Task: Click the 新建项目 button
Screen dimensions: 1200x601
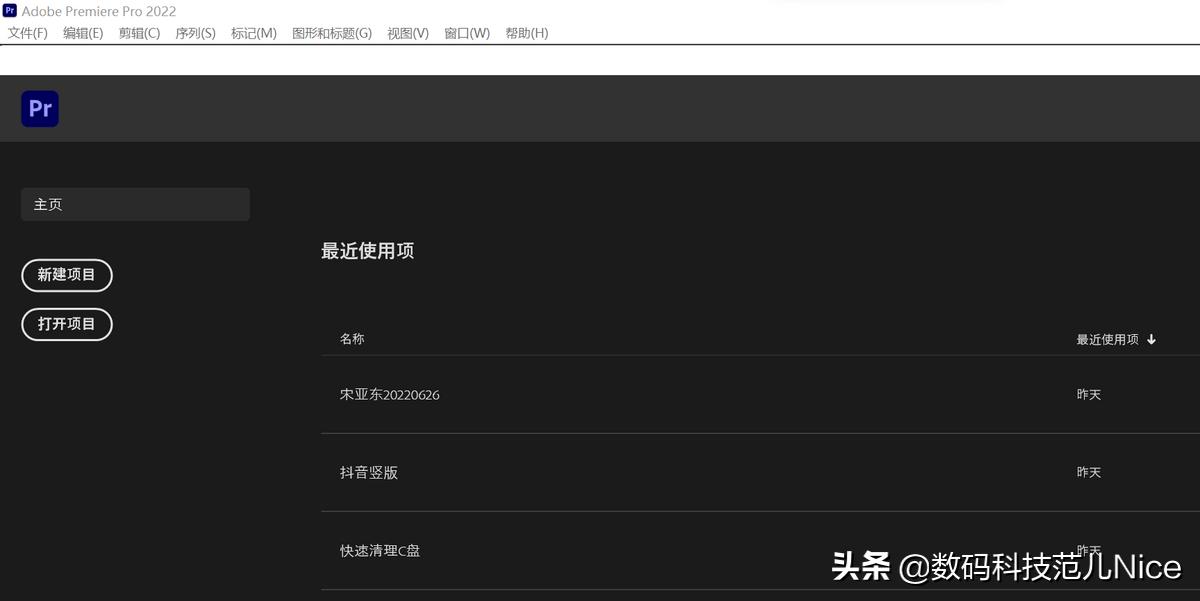Action: 66,275
